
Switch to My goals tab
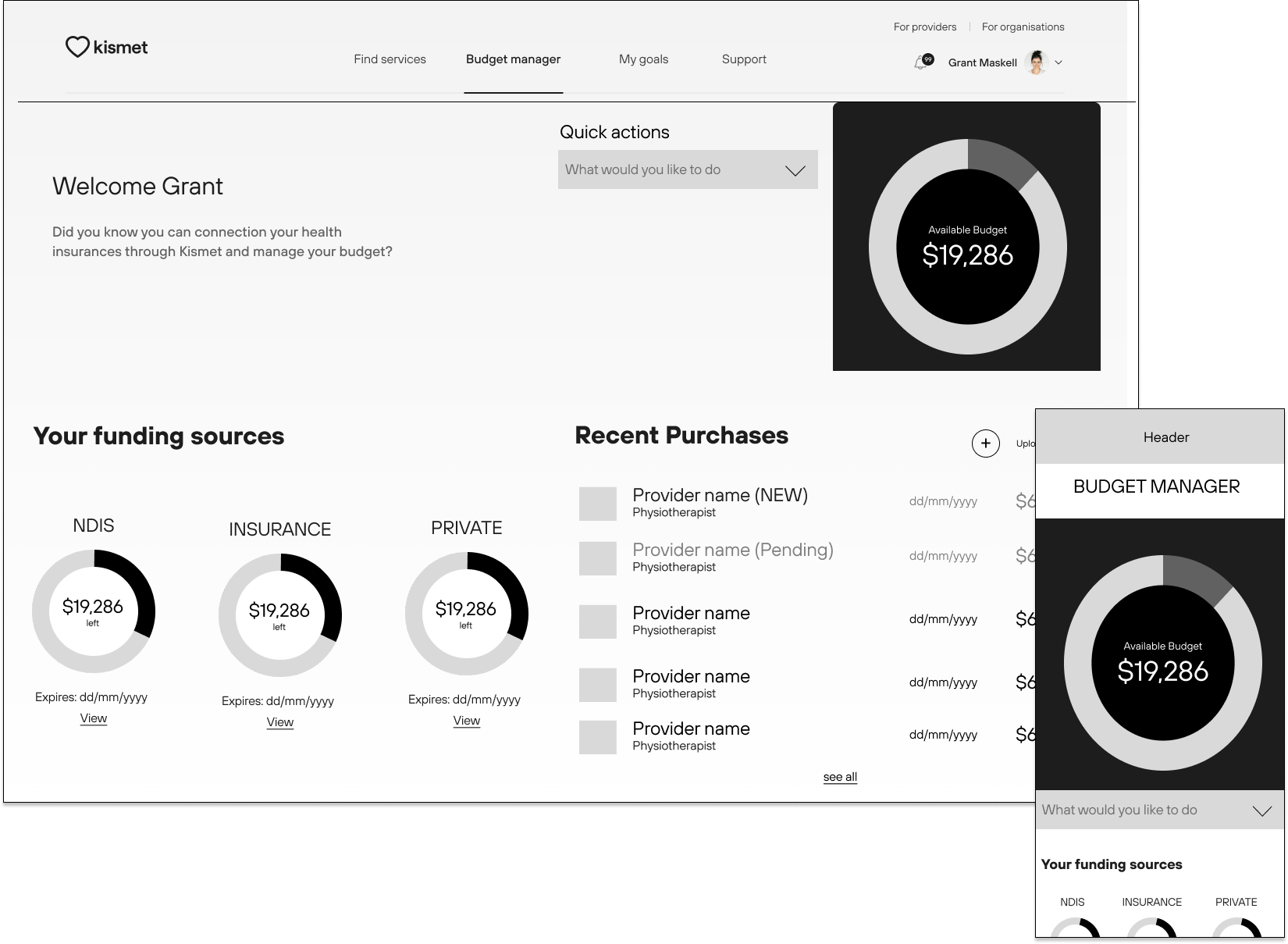643,59
